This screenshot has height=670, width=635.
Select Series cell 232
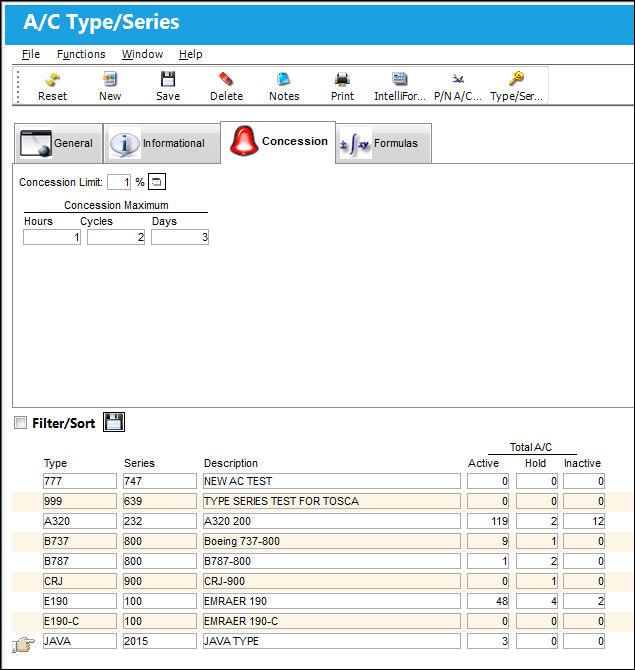(160, 521)
